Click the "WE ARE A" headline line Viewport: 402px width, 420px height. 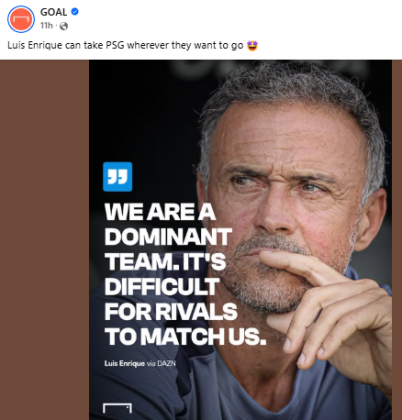tap(160, 212)
